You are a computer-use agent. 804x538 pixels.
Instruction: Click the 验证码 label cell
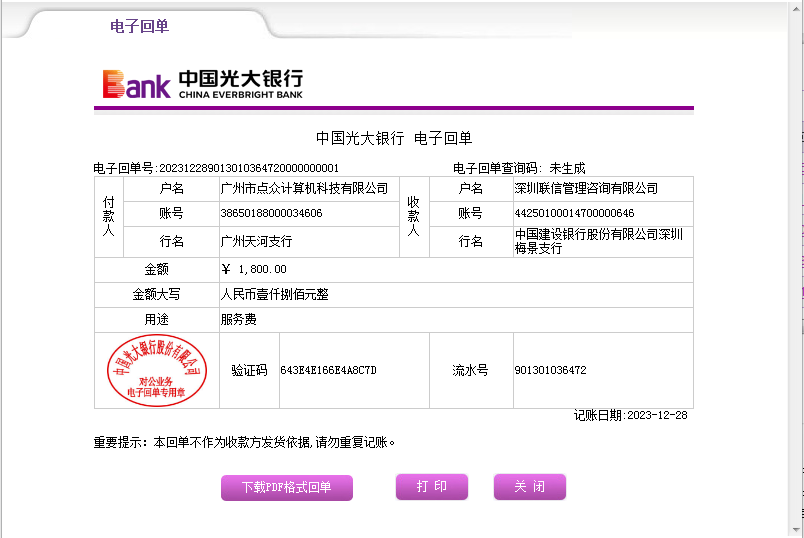click(x=249, y=370)
